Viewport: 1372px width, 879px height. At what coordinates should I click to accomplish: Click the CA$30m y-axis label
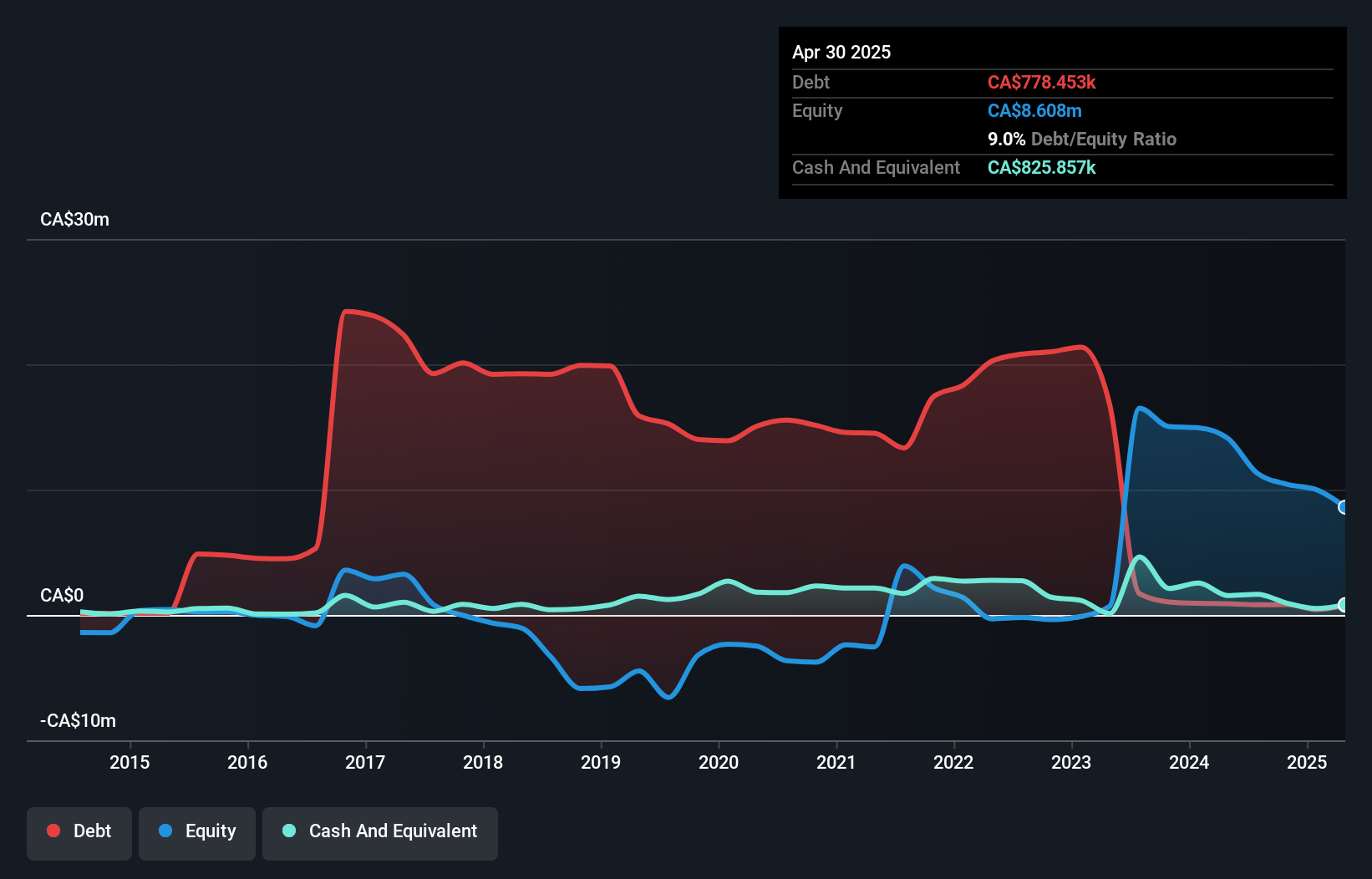[x=74, y=219]
